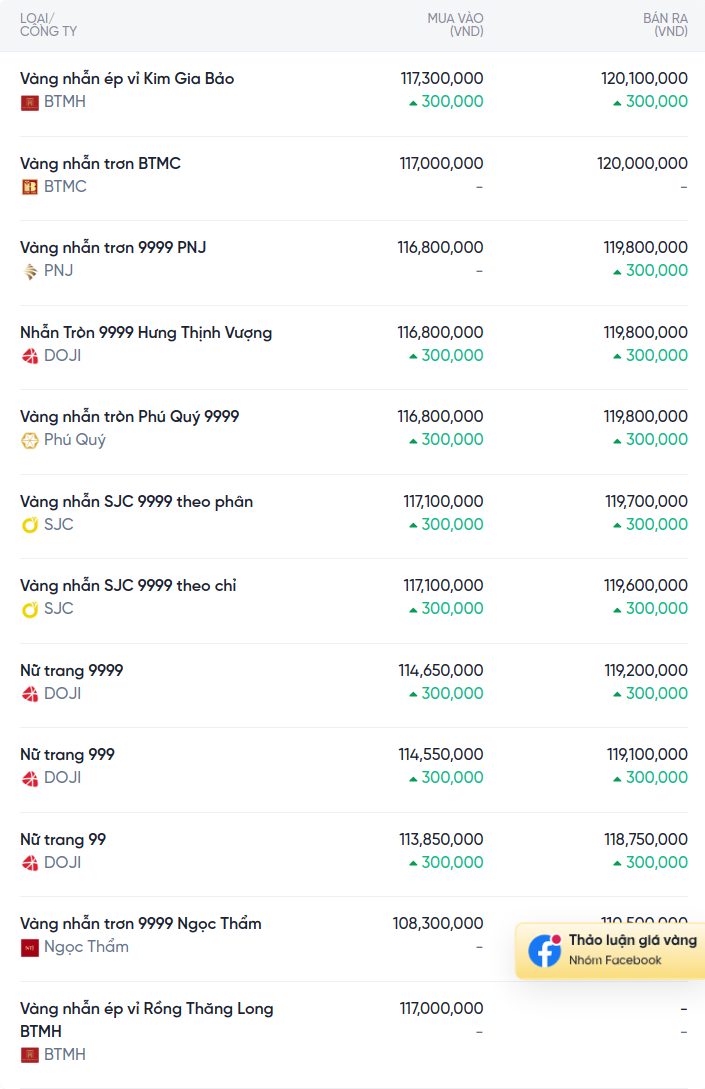Open Nhẫn Tròn 9999 Hưng Thịnh Vượng
705x1089 pixels.
[x=146, y=333]
